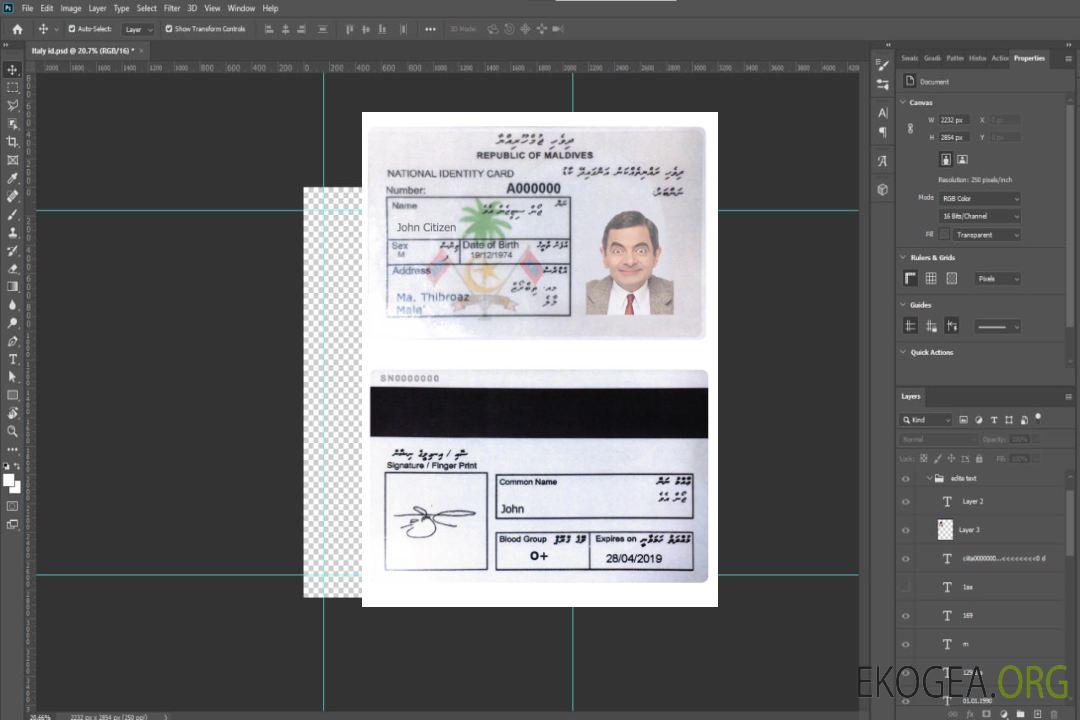Select the Lasso tool
Image resolution: width=1080 pixels, height=720 pixels.
(x=12, y=105)
